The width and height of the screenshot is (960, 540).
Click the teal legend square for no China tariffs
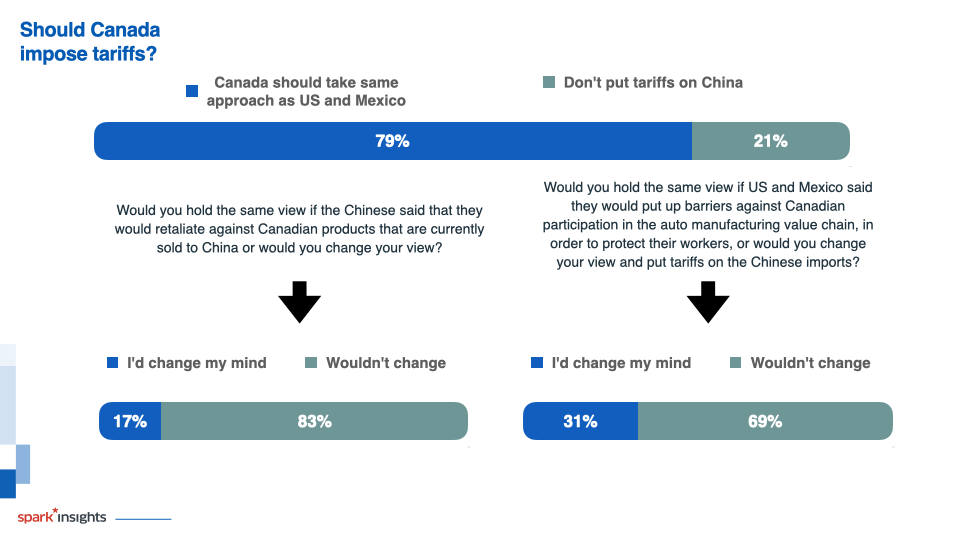click(549, 82)
